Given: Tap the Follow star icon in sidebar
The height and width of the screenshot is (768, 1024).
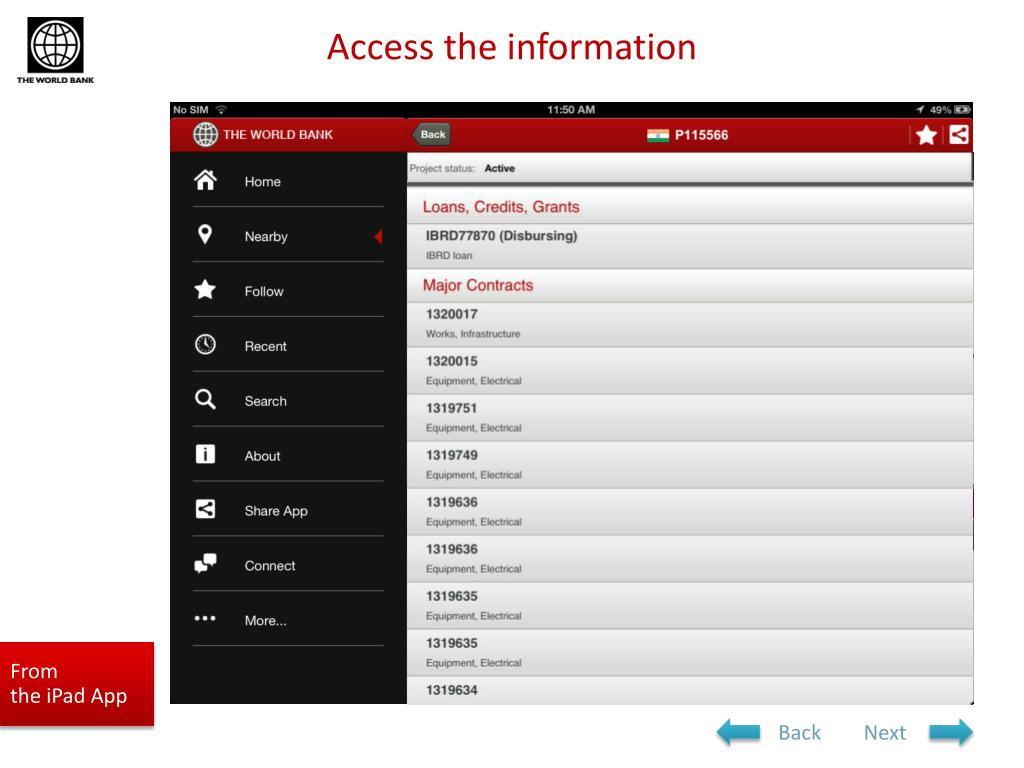Looking at the screenshot, I should point(205,289).
